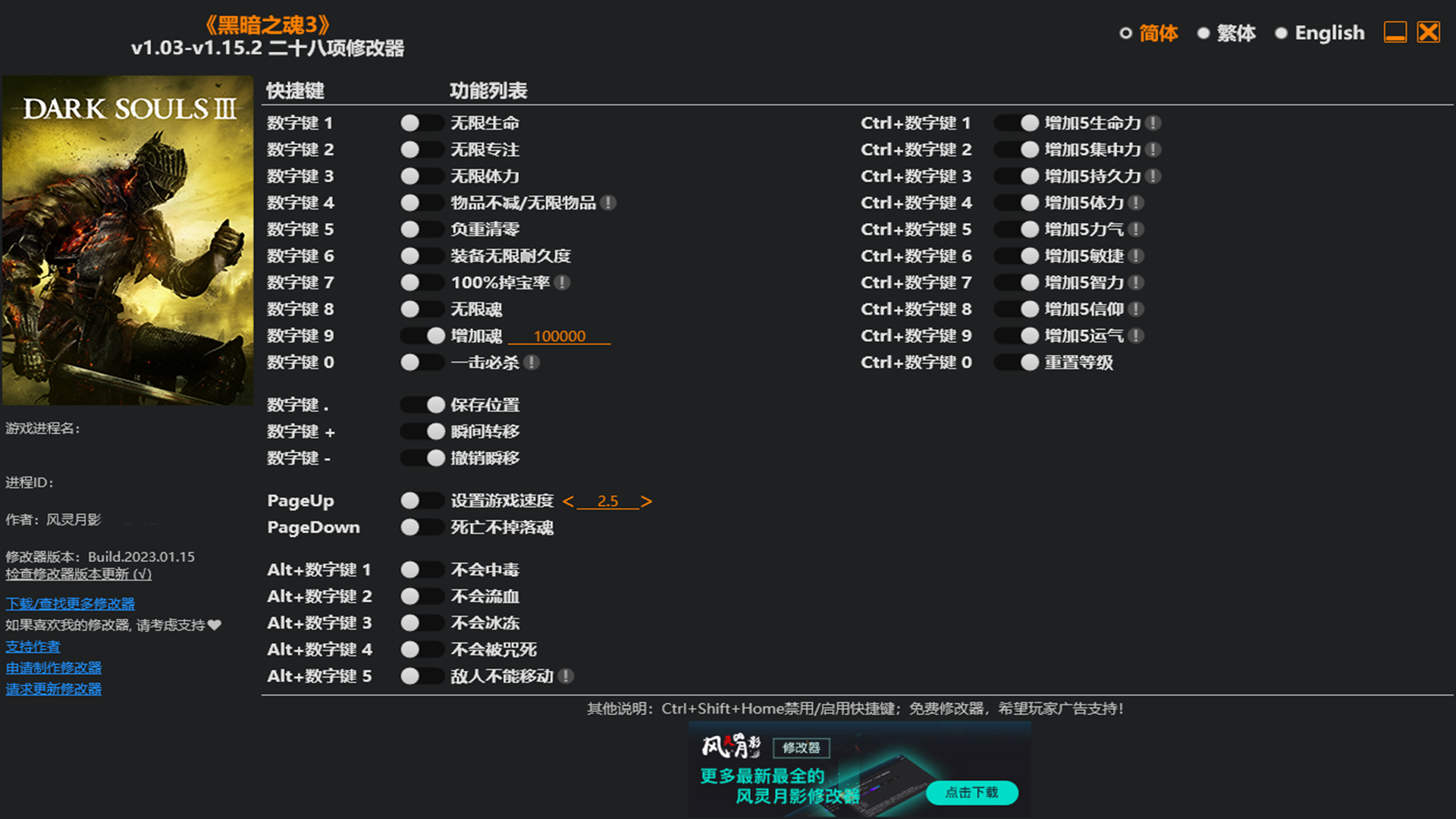This screenshot has width=1456, height=819.
Task: Click info icon beside 增加5运气
Action: (1136, 335)
